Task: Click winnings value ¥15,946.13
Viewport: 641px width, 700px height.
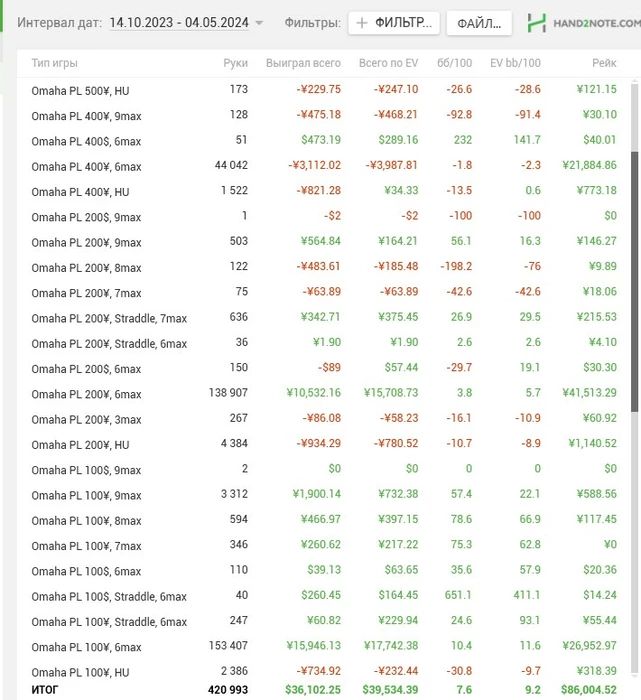Action: coord(313,646)
